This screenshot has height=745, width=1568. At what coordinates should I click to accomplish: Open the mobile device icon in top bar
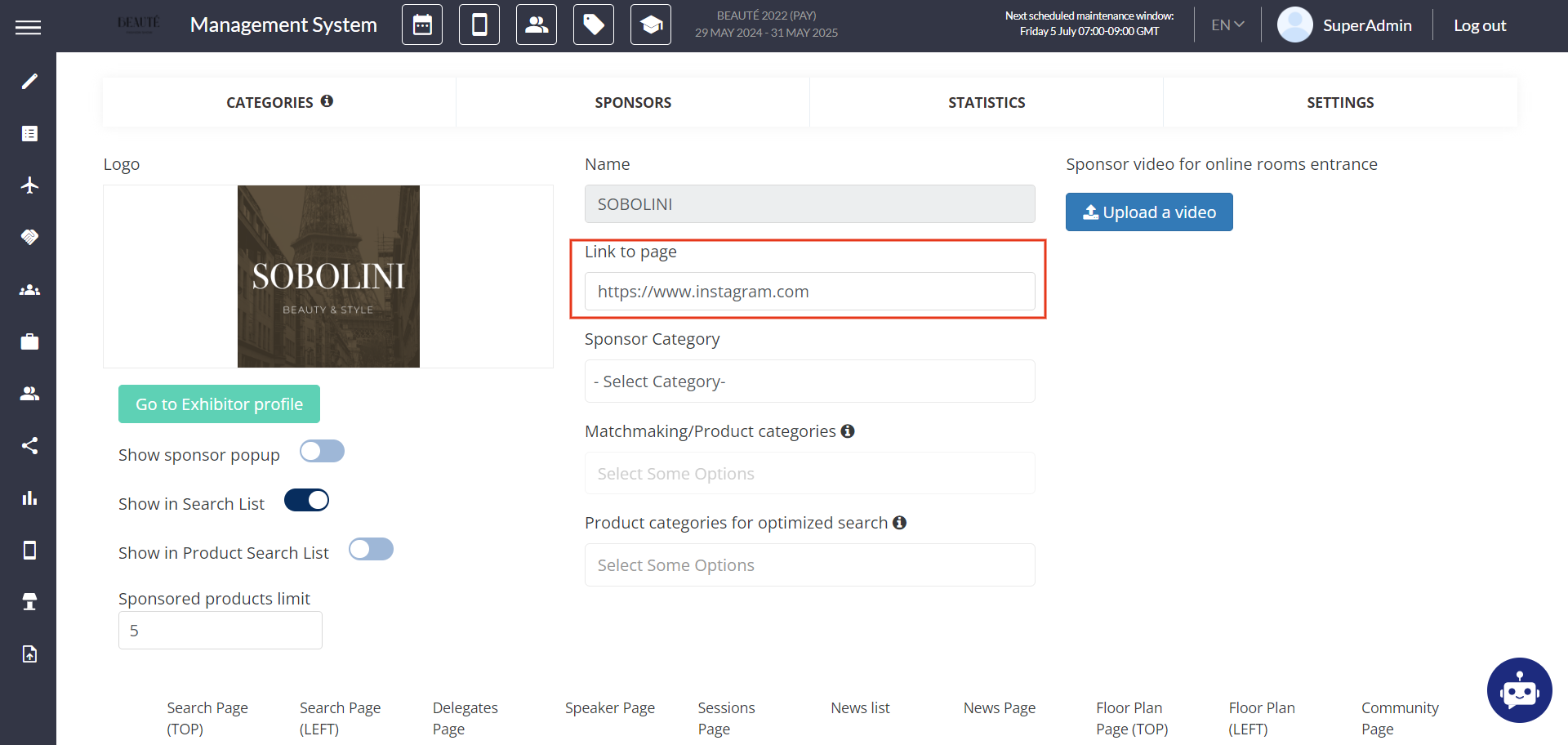pos(479,25)
